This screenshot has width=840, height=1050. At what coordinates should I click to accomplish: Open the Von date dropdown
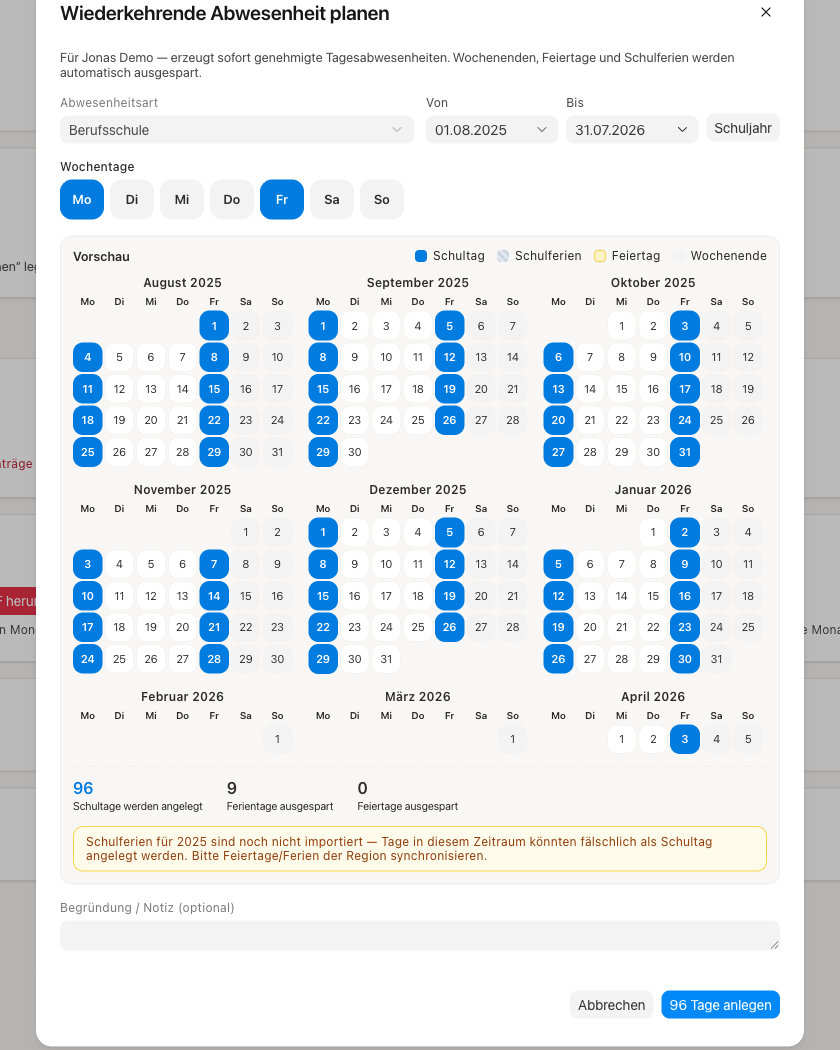tap(492, 130)
